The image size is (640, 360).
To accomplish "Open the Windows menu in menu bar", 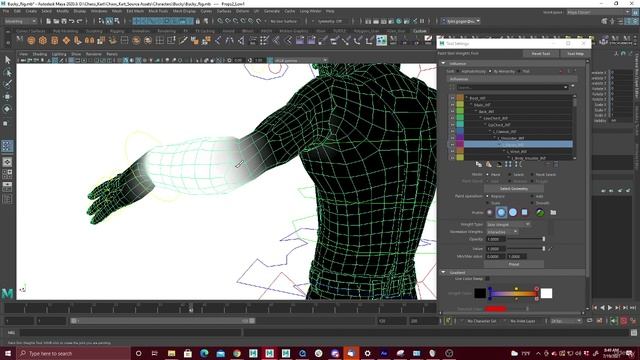I will 99,11.
